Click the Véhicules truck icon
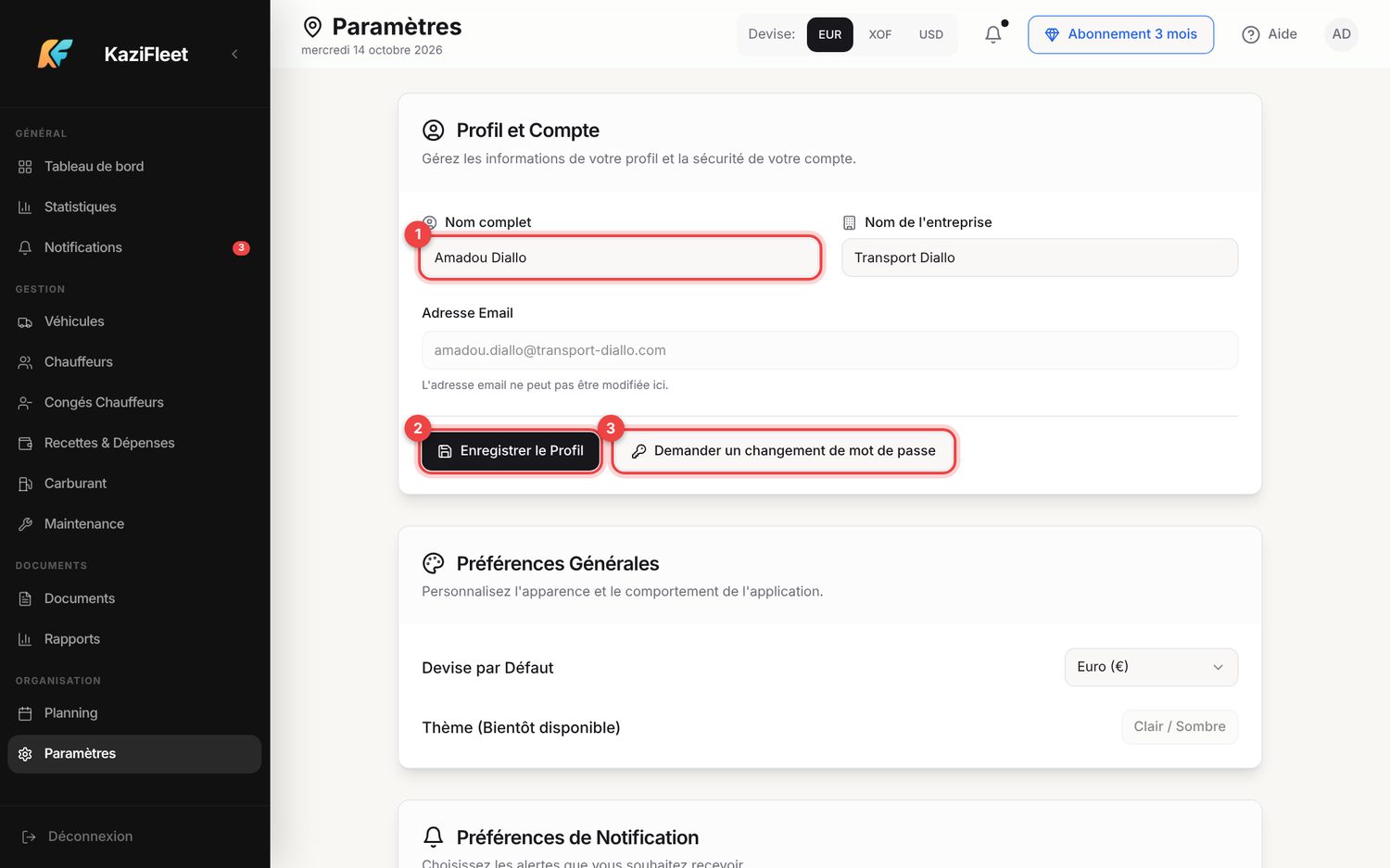Screen dimensions: 1390x868 [25, 321]
